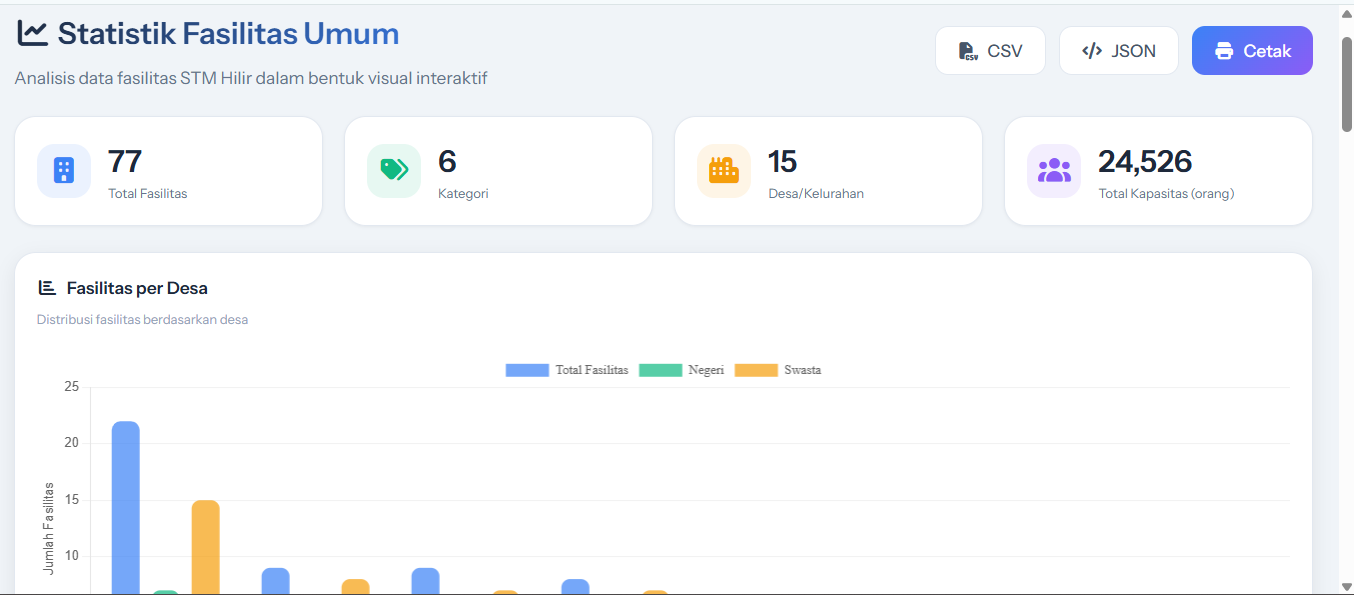Click the 24,526 Total Kapasitas card
1354x595 pixels.
1158,171
